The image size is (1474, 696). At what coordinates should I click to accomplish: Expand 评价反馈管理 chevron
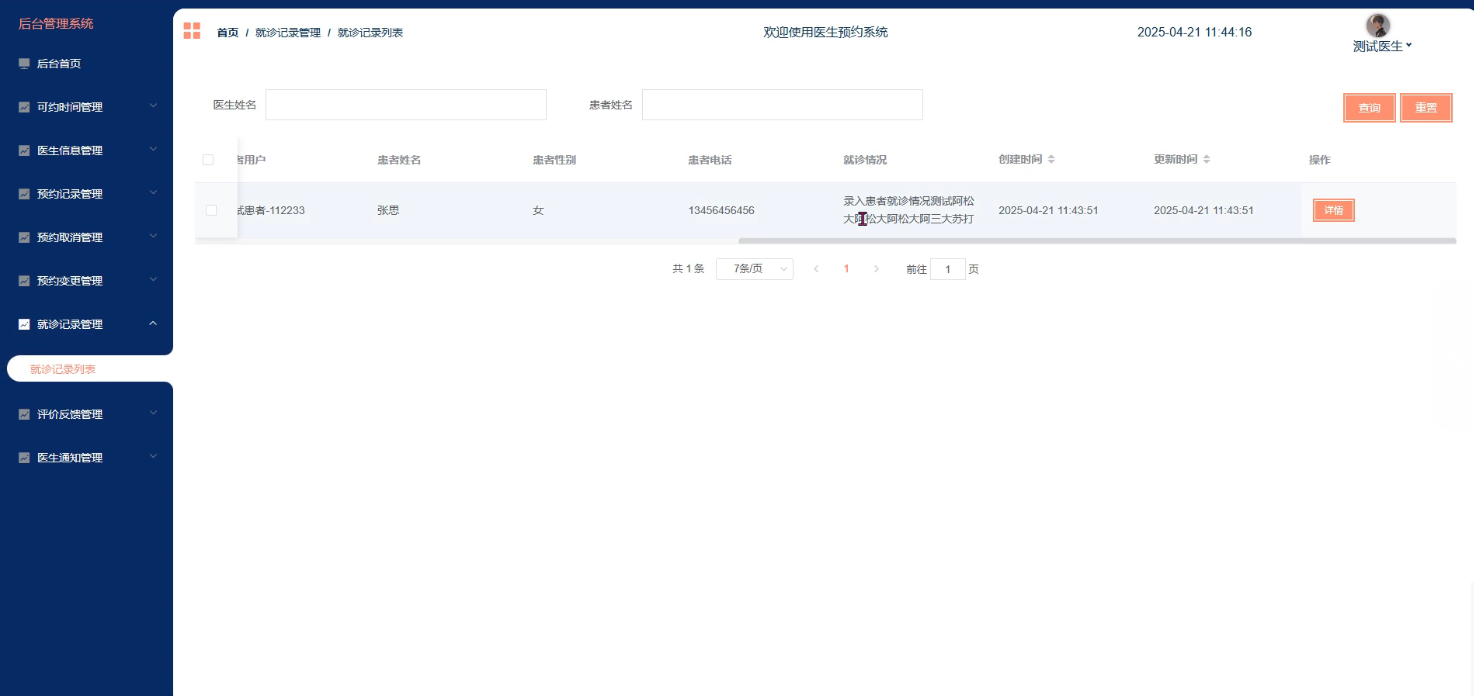153,413
